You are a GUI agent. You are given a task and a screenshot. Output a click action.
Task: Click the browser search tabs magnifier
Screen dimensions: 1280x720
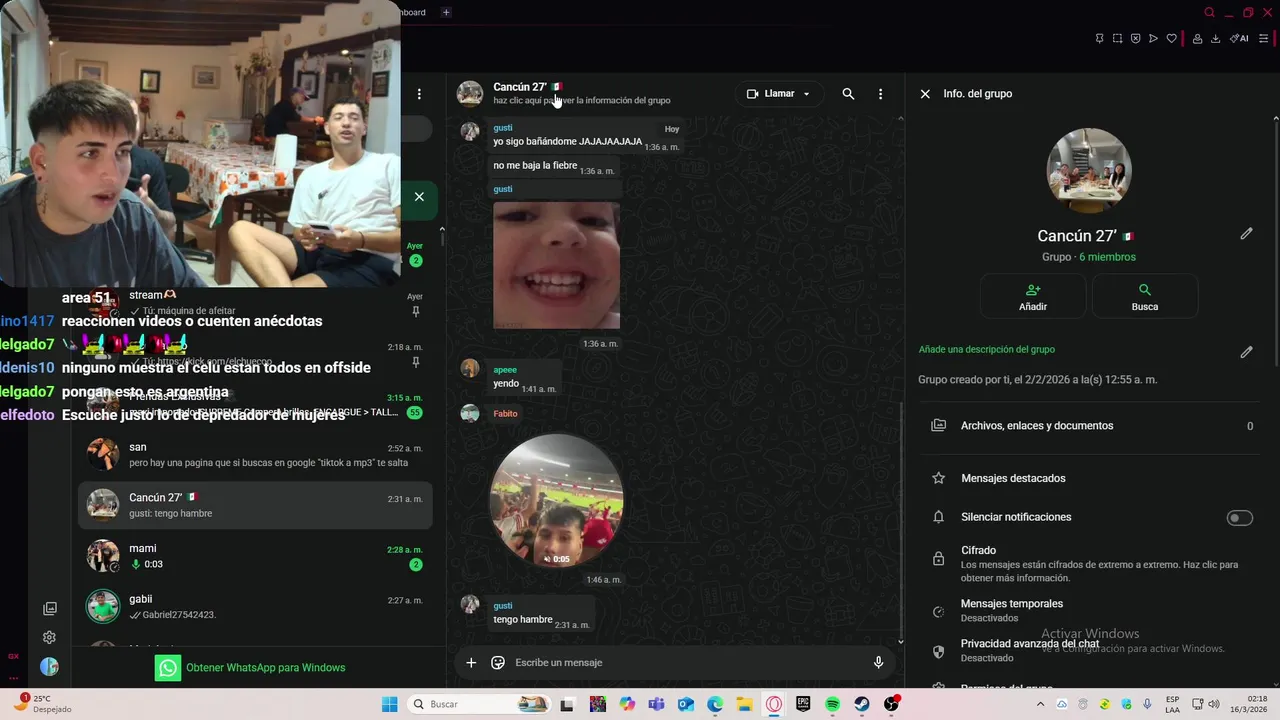pyautogui.click(x=1209, y=12)
